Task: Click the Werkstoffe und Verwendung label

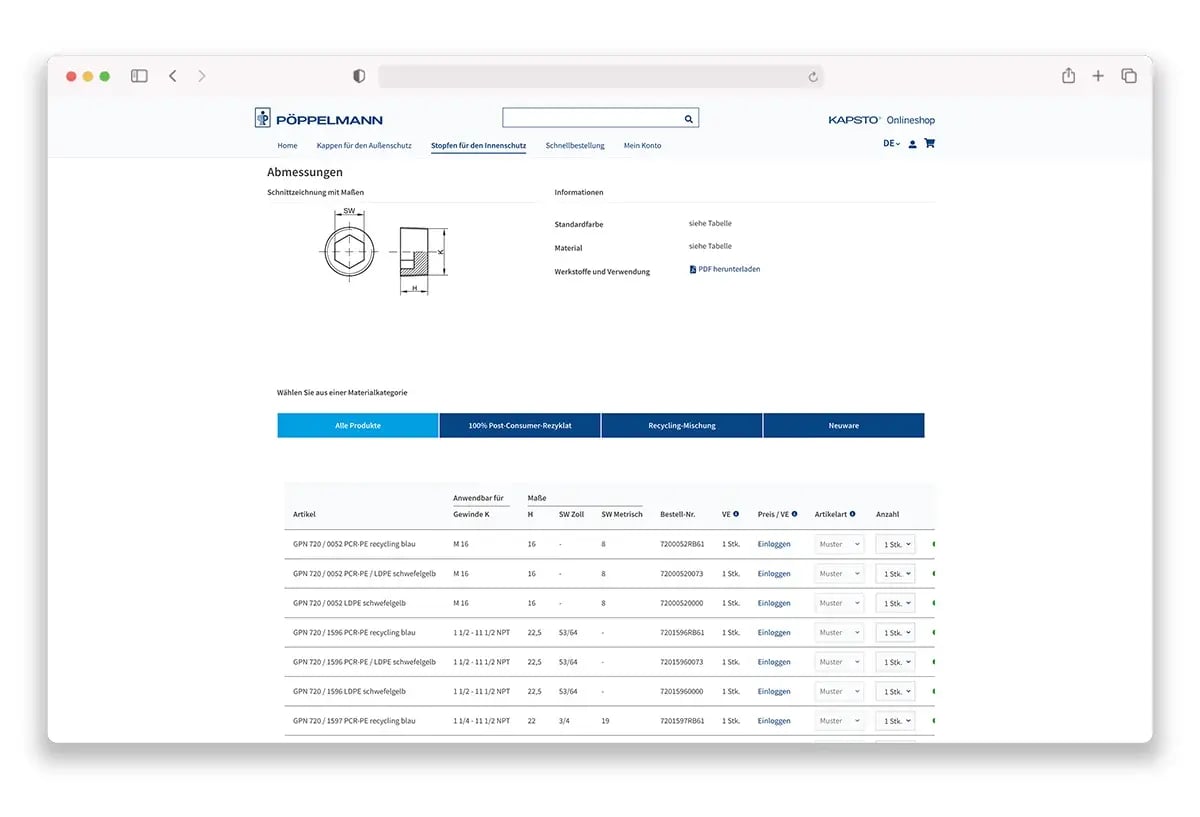Action: (602, 272)
